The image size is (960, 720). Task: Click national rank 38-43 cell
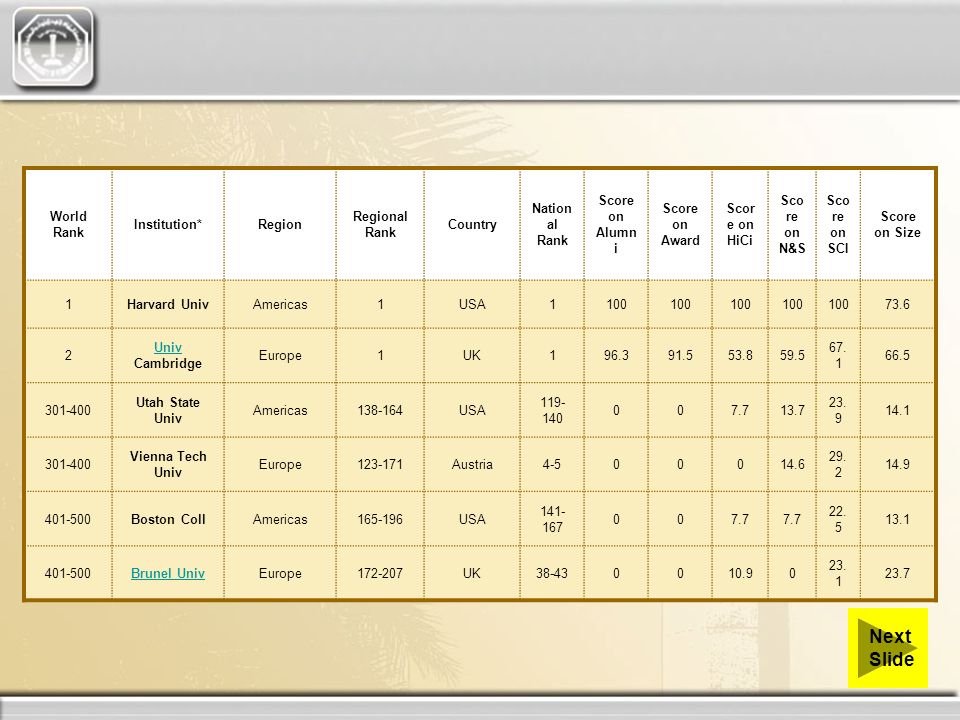pyautogui.click(x=552, y=573)
